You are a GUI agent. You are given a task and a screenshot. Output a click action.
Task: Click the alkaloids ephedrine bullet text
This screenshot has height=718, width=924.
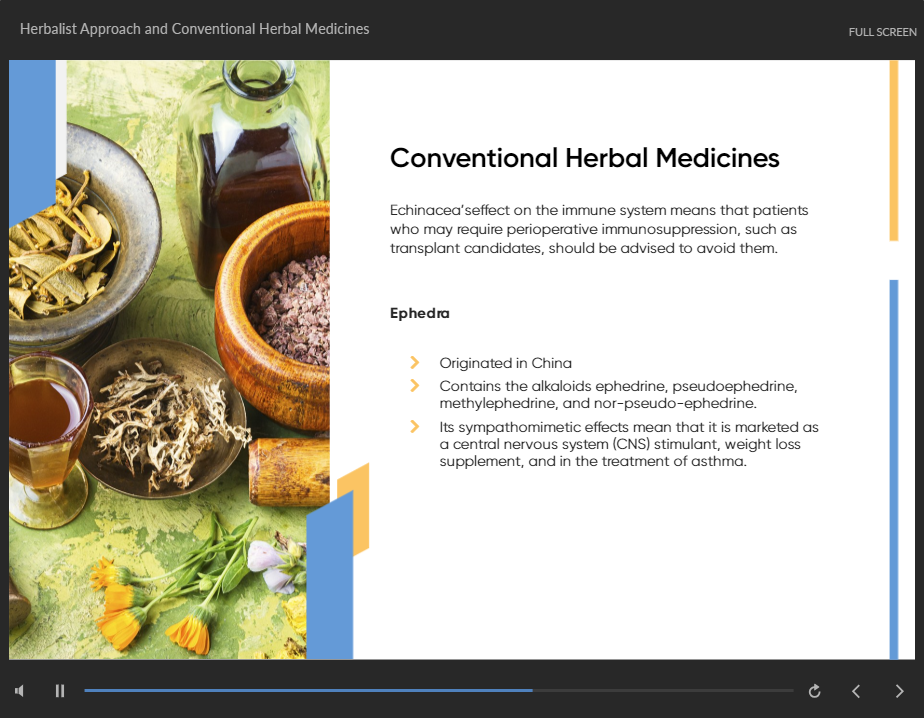[x=618, y=394]
